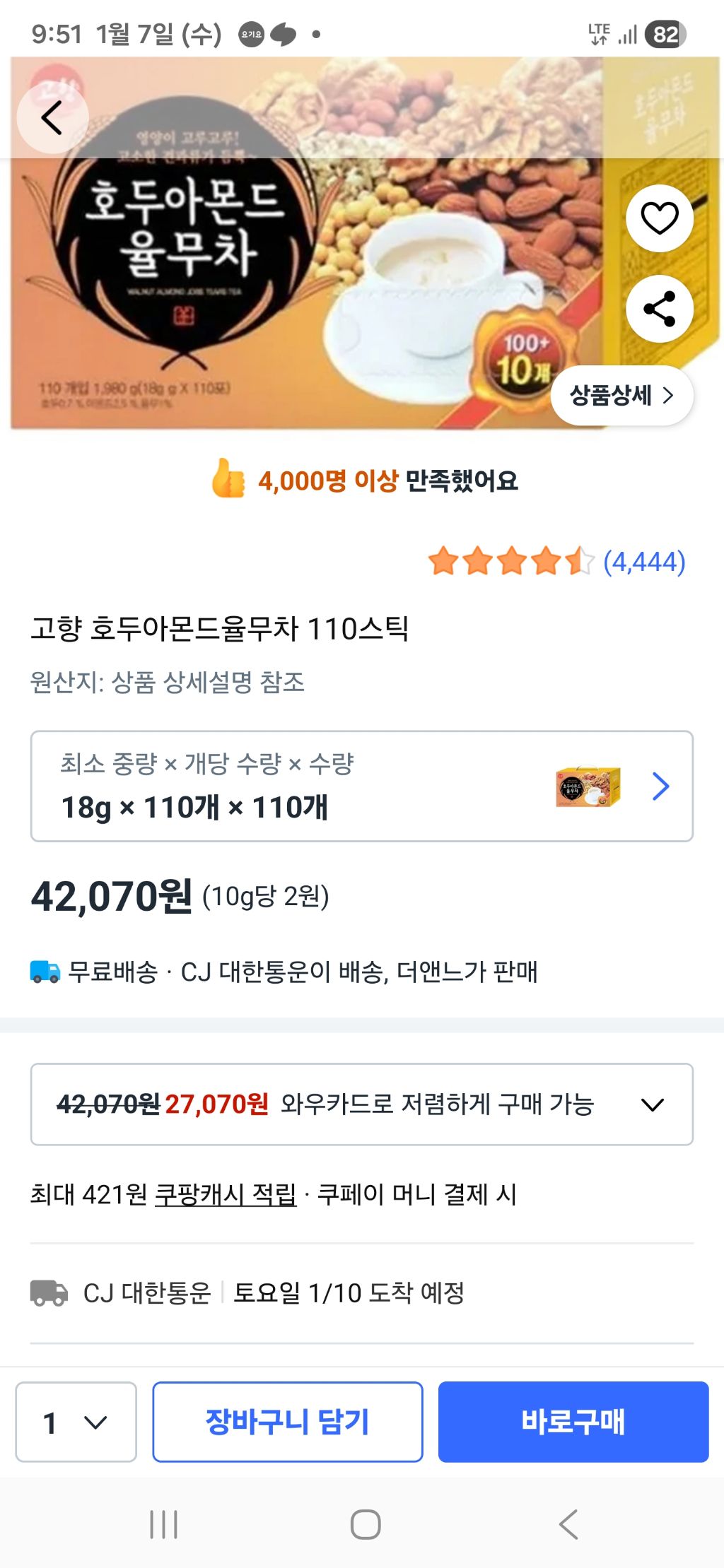This screenshot has height=1568, width=724.
Task: Tap the back arrow button
Action: click(x=52, y=117)
